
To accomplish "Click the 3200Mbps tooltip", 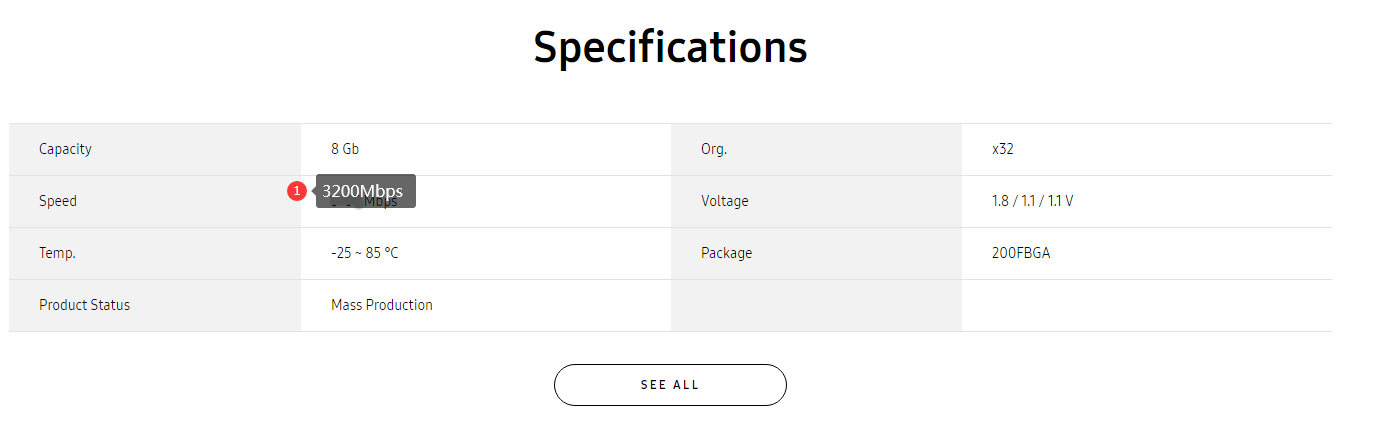I will 365,191.
